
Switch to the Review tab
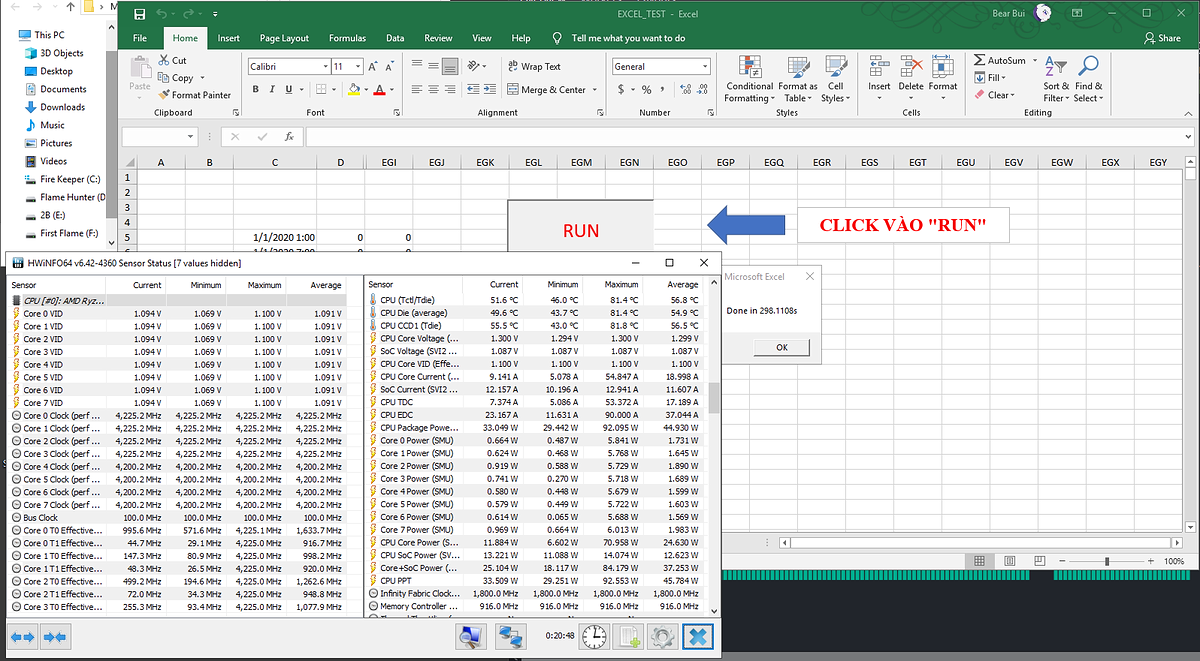click(x=438, y=38)
